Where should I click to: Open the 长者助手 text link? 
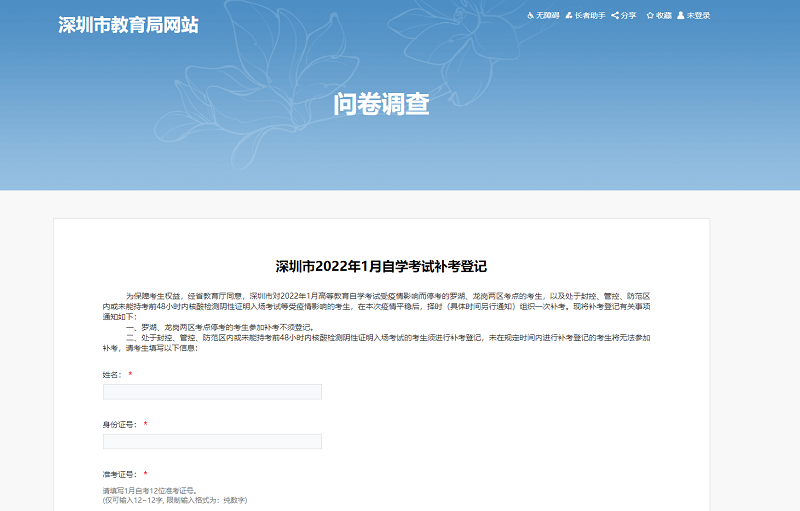click(590, 16)
